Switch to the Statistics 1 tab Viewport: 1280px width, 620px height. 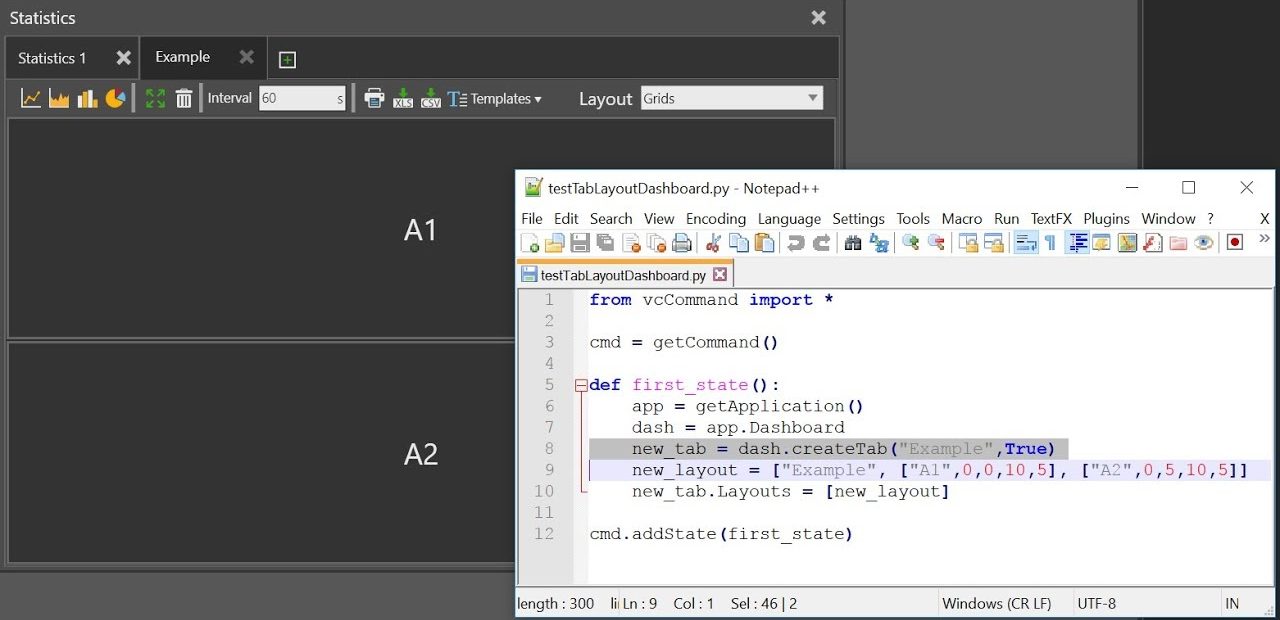click(x=52, y=58)
